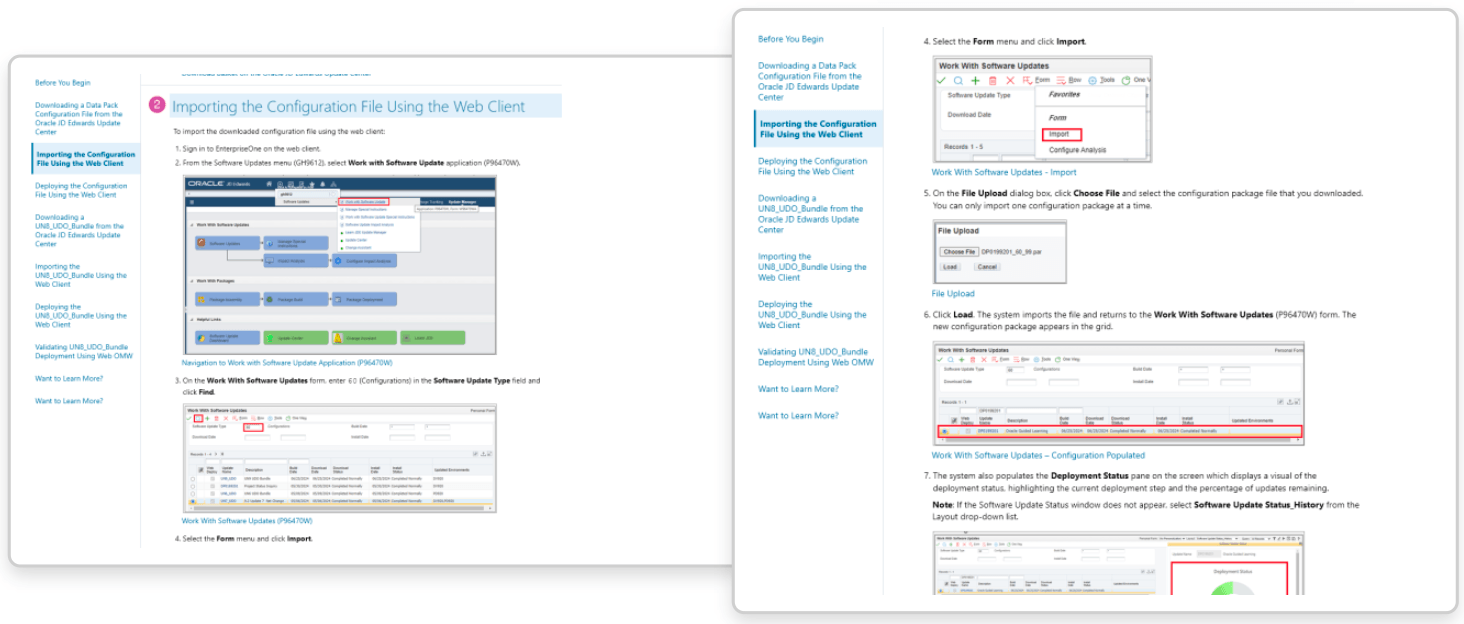Choose Import in the Form dropdown menu
The height and width of the screenshot is (624, 1464).
coord(1060,134)
